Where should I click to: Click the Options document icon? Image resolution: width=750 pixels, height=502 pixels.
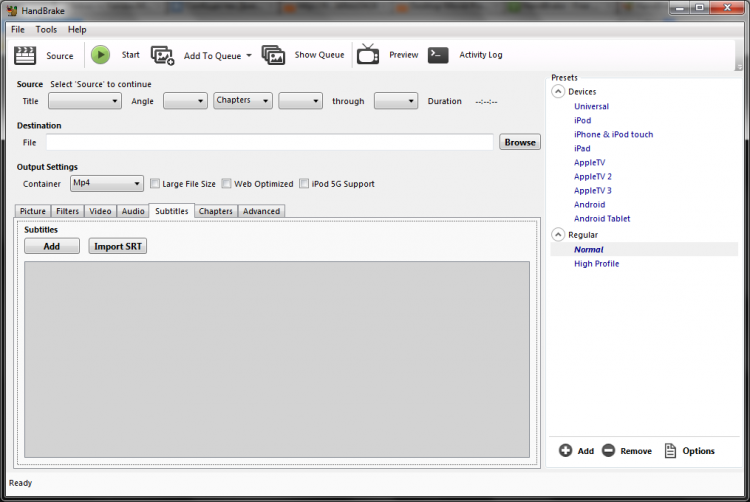(671, 450)
